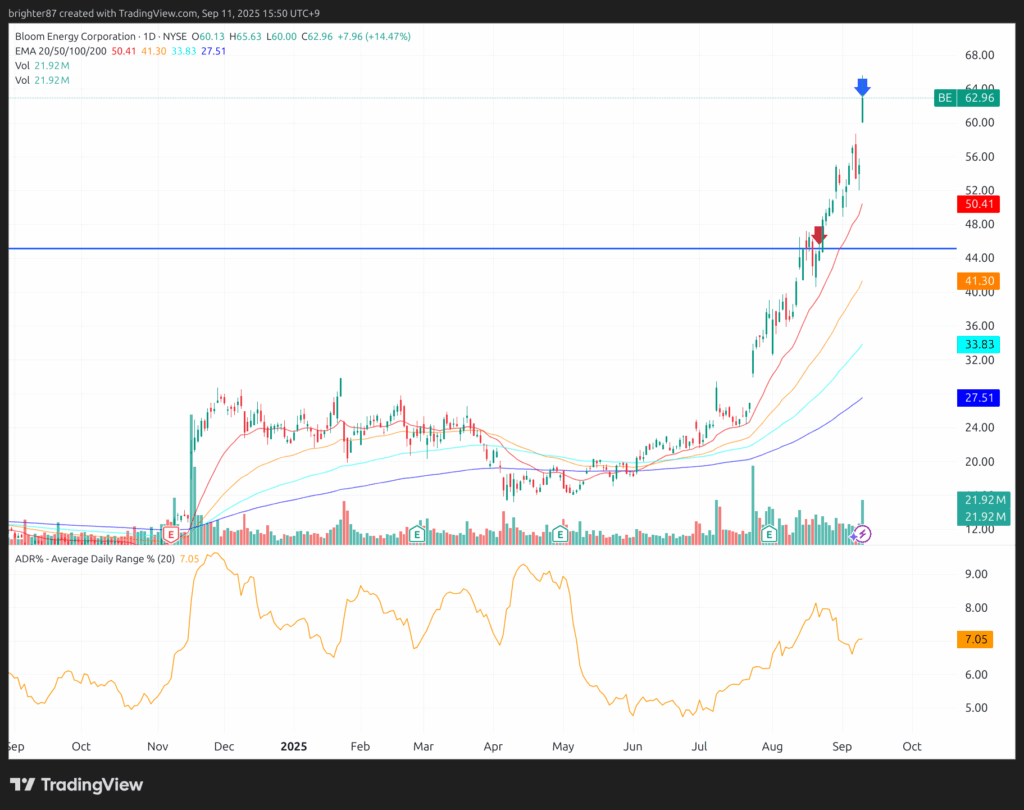Image resolution: width=1024 pixels, height=810 pixels.
Task: Click the 6.00 label on ADR axis
Action: point(976,675)
